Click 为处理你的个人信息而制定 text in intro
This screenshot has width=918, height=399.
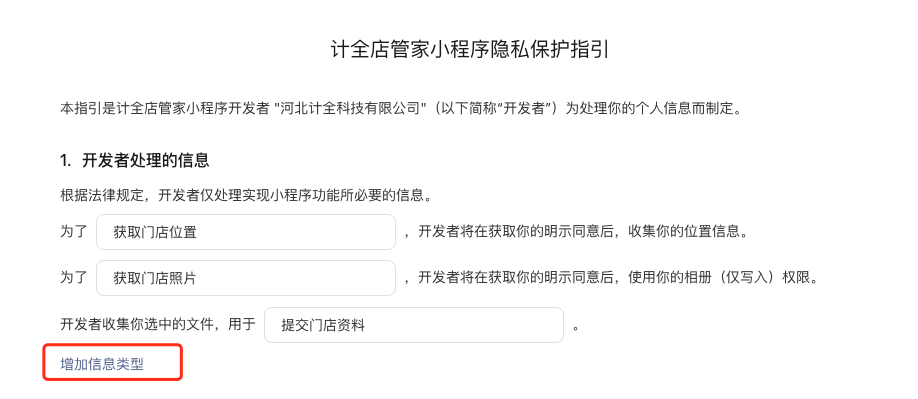[648, 108]
